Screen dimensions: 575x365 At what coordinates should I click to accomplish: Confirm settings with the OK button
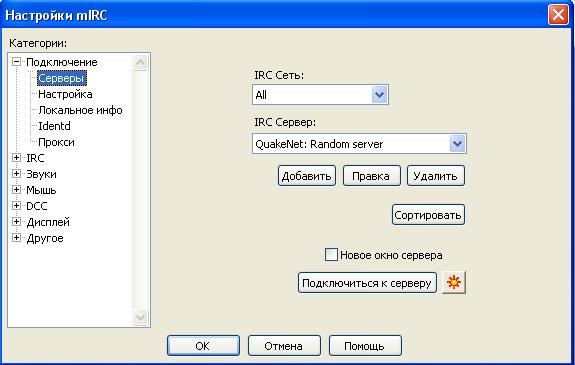pos(203,346)
